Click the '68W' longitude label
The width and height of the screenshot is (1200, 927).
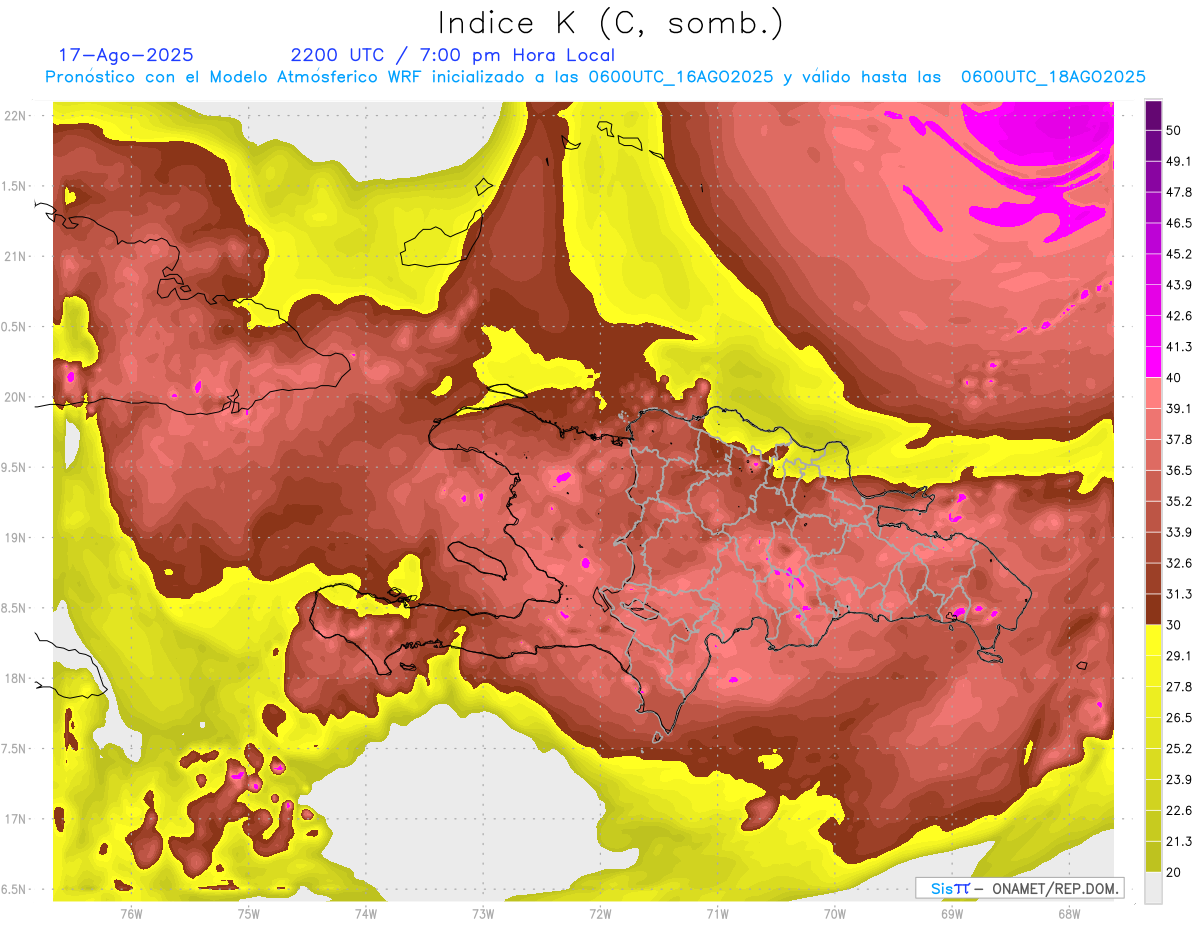coord(1069,913)
